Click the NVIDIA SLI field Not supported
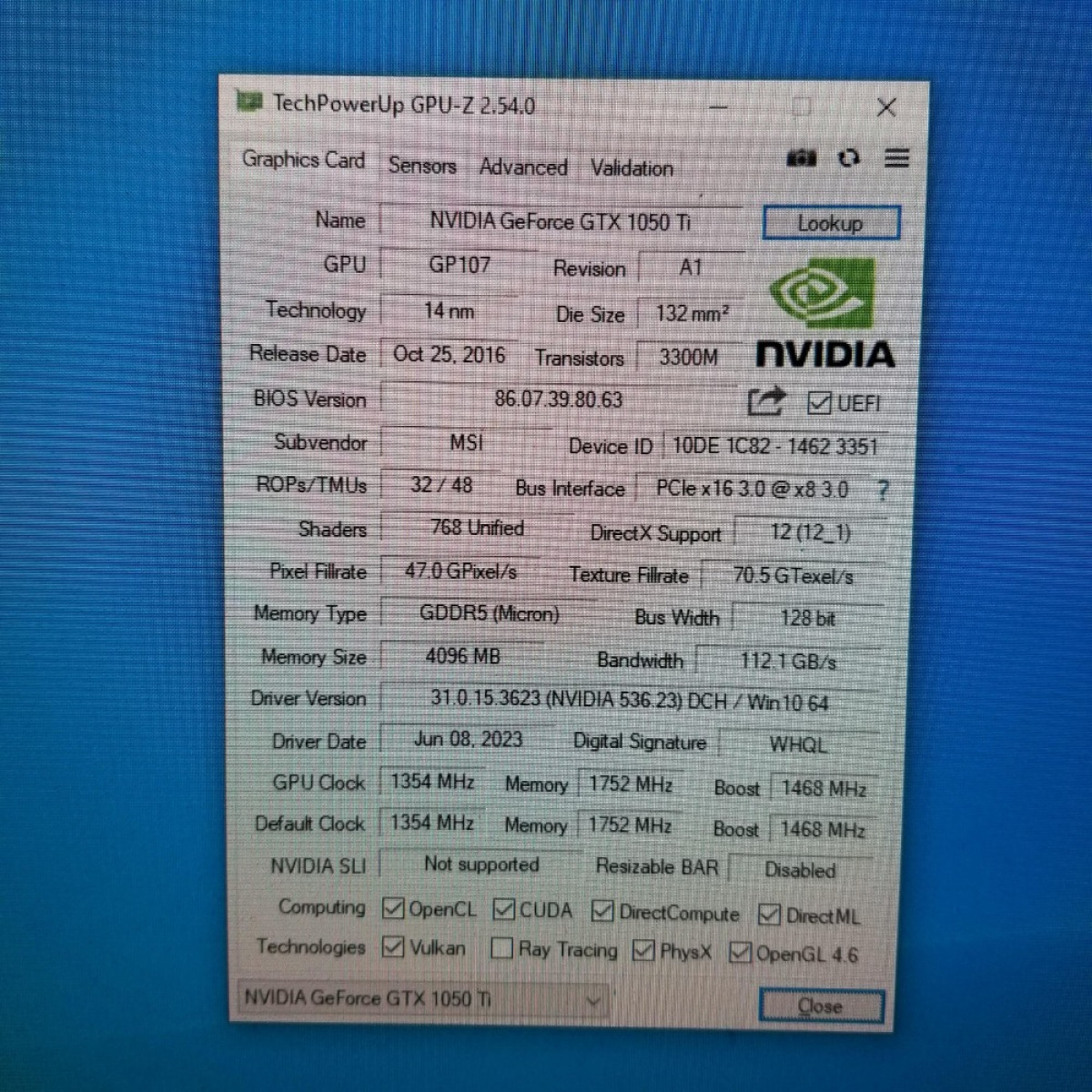 coord(481,864)
